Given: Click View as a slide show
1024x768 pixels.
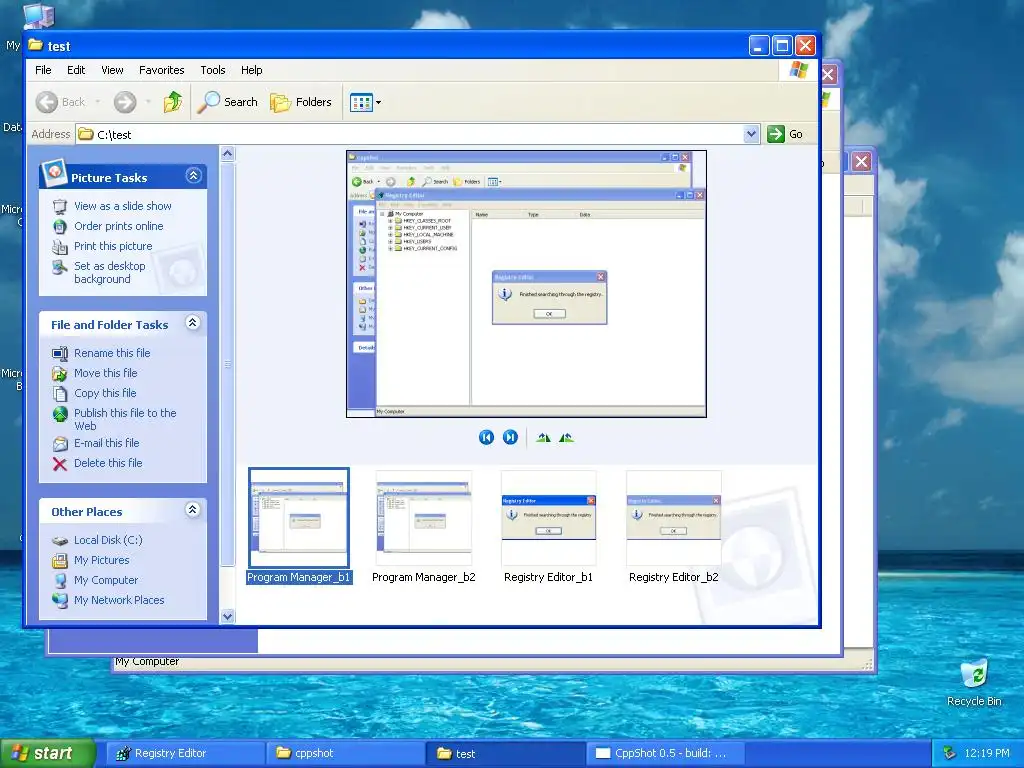Looking at the screenshot, I should [123, 206].
